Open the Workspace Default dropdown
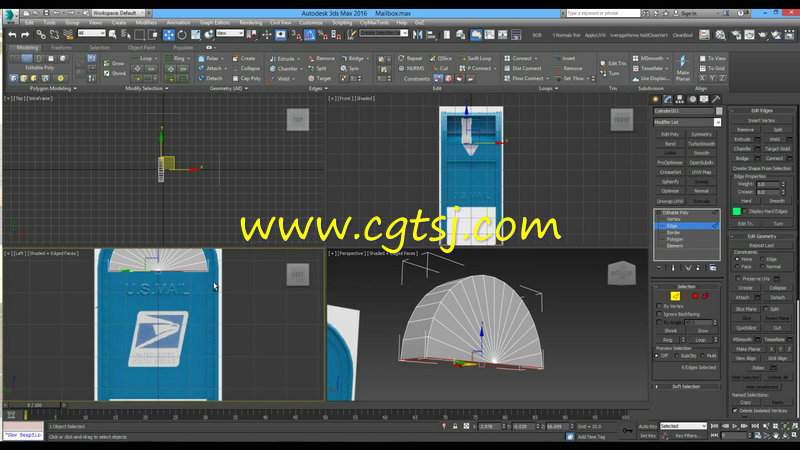The image size is (800, 450). tap(118, 13)
